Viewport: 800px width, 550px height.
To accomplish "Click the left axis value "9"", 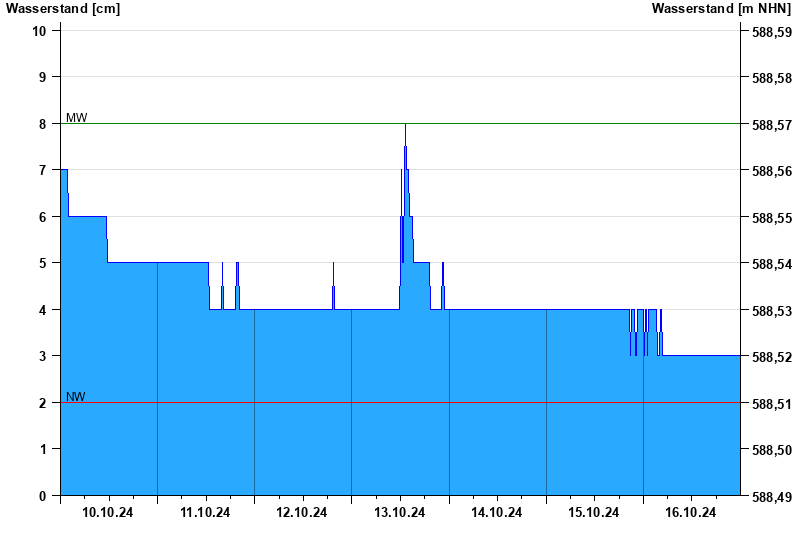I will point(42,77).
